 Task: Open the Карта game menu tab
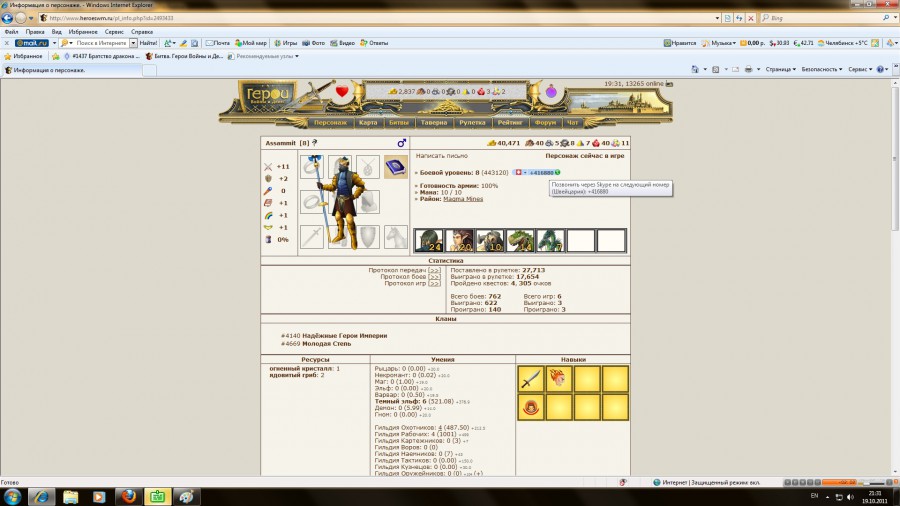pyautogui.click(x=368, y=122)
